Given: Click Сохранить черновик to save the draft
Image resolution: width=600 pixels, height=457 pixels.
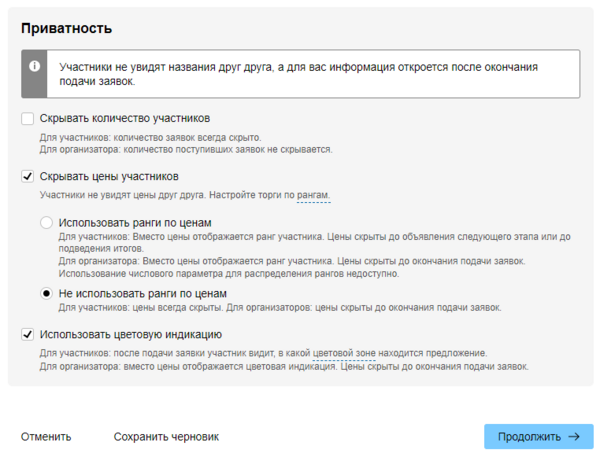Looking at the screenshot, I should (166, 437).
